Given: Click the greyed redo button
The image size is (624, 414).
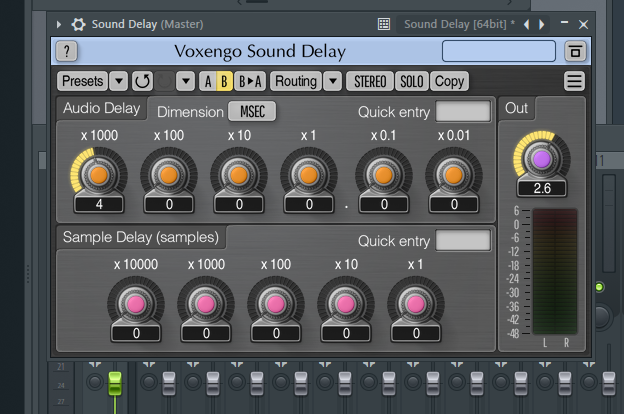Looking at the screenshot, I should point(164,81).
